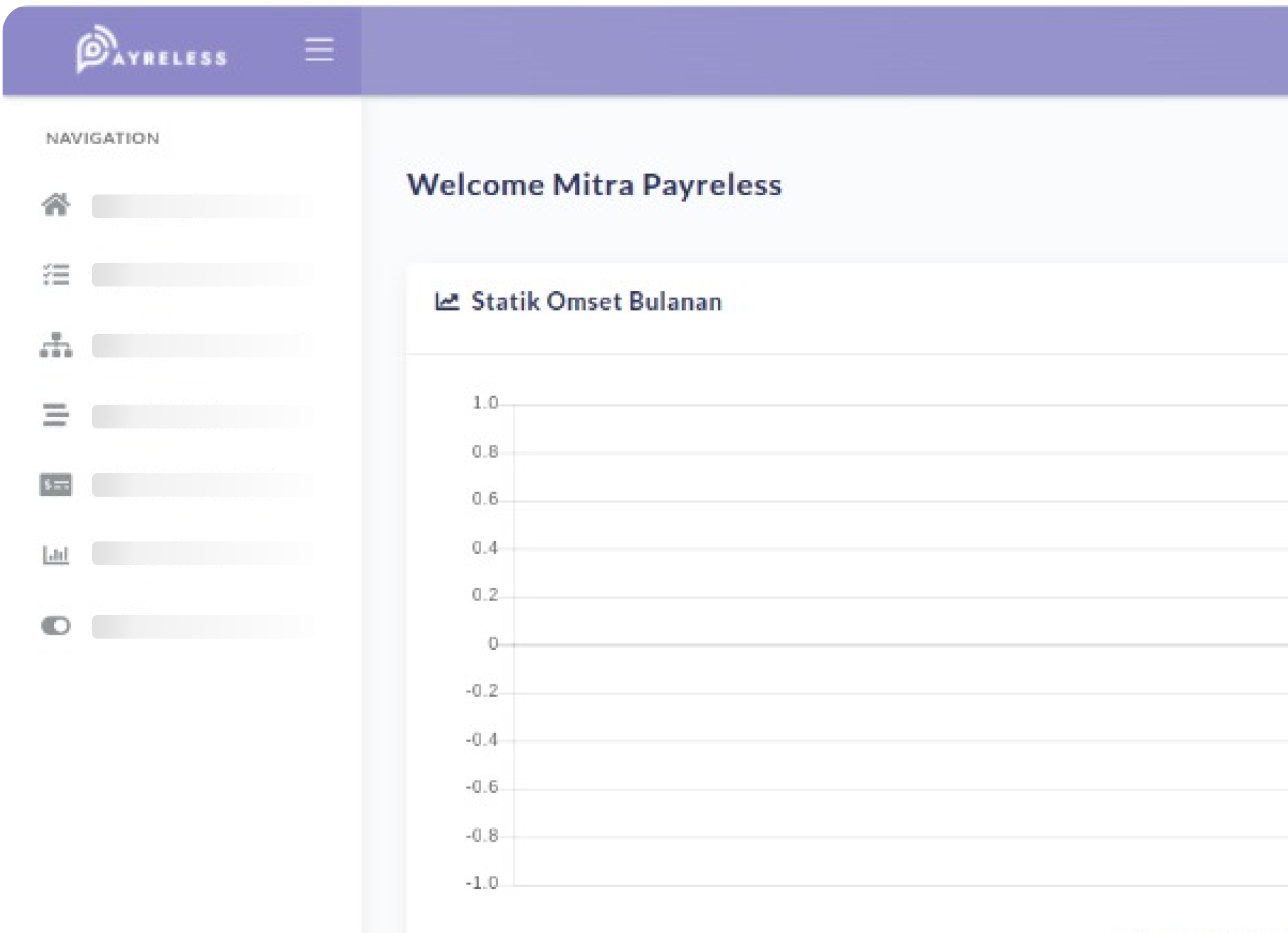Click the checklist icon in sidebar
The width and height of the screenshot is (1288, 933).
[x=56, y=275]
